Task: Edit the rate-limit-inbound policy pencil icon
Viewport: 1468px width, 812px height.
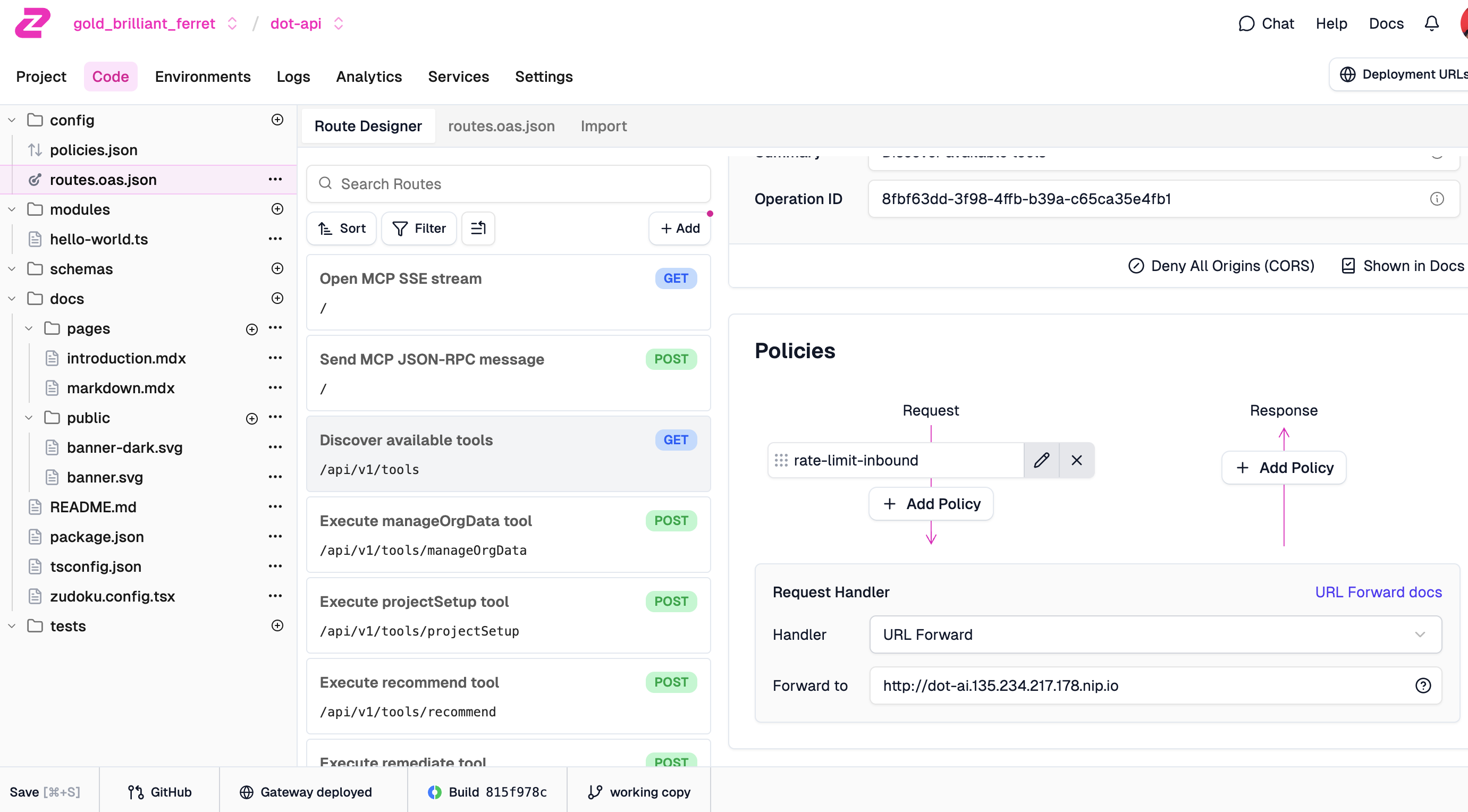Action: tap(1041, 460)
